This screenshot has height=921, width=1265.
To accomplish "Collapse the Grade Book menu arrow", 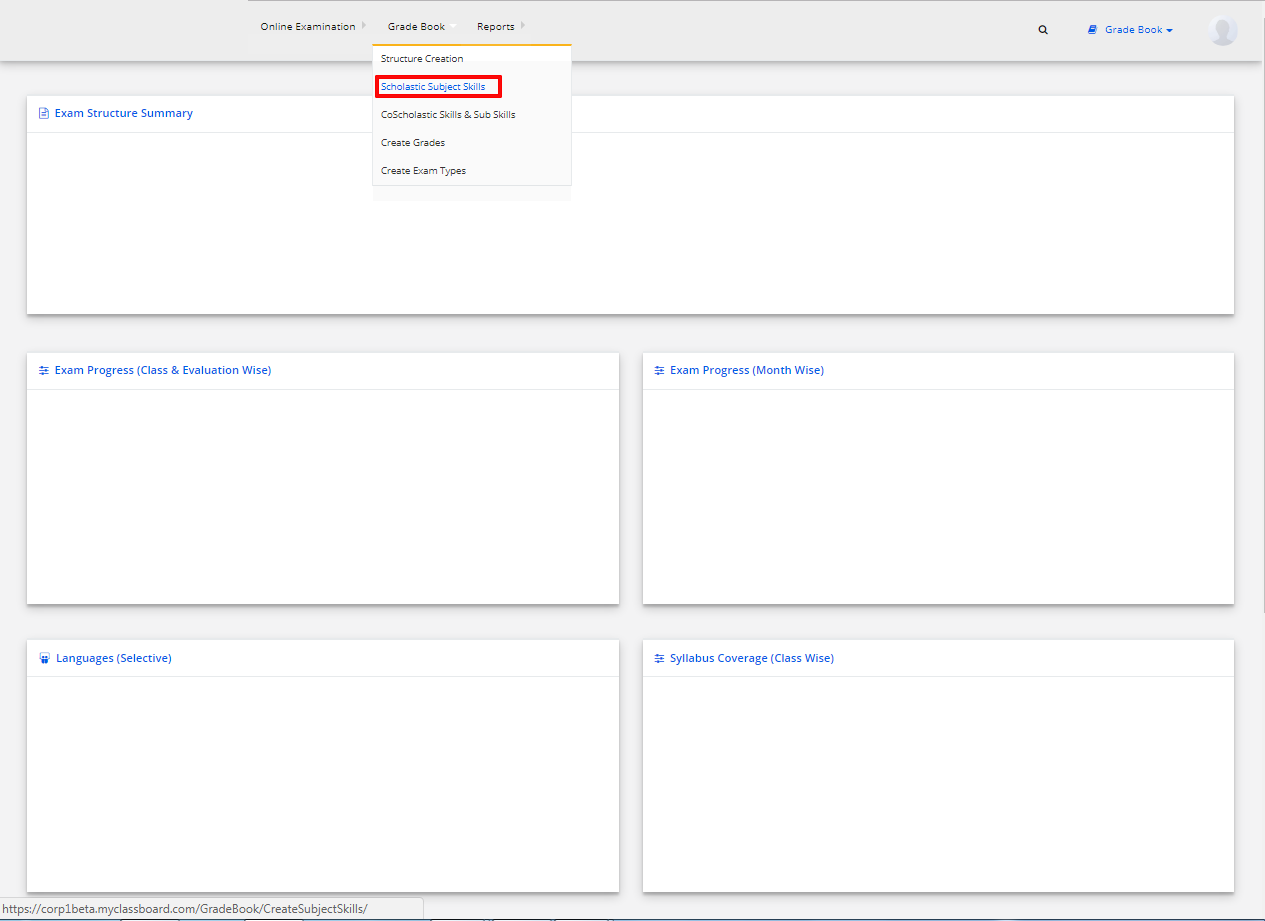I will click(453, 26).
